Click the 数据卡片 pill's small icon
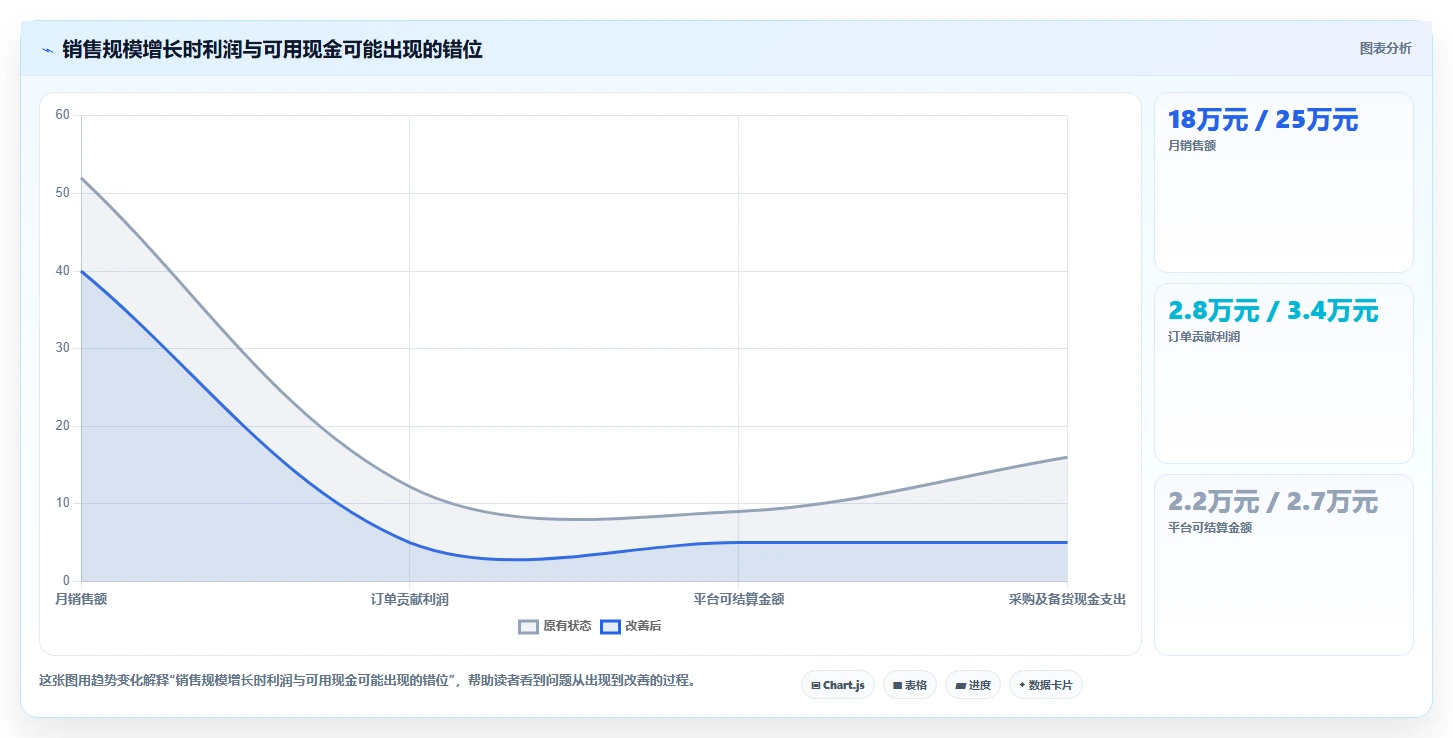This screenshot has width=1453, height=738. pos(1022,685)
